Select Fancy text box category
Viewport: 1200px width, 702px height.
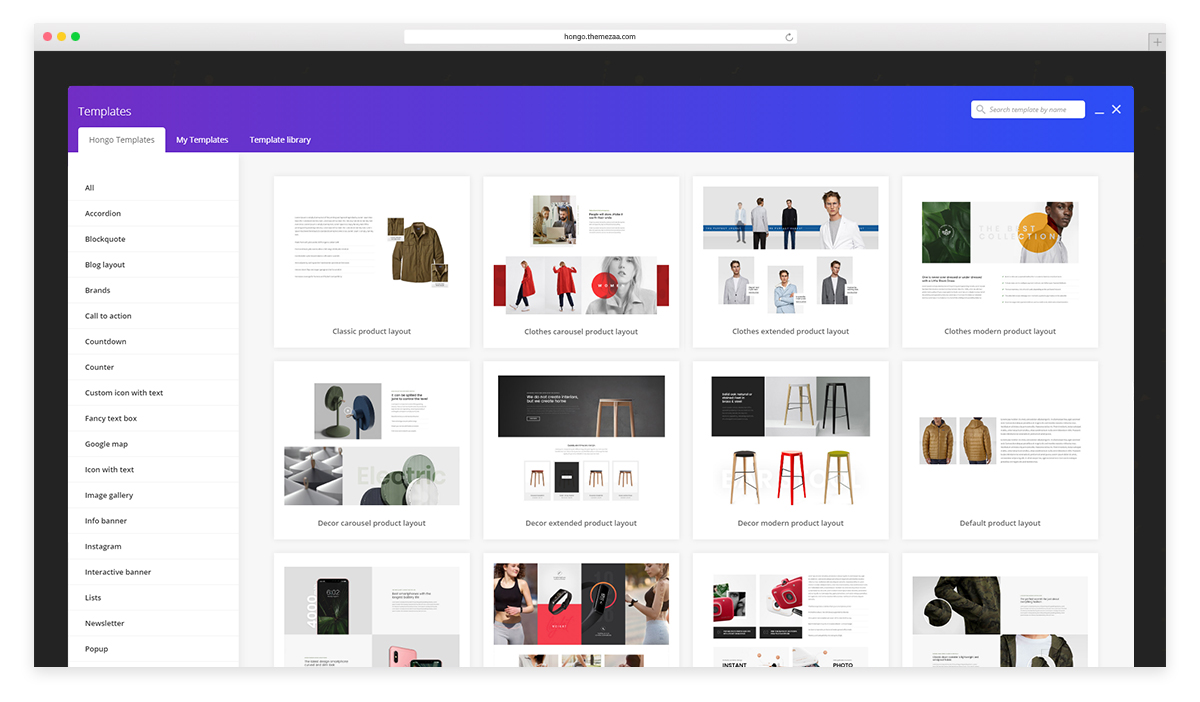(x=153, y=418)
